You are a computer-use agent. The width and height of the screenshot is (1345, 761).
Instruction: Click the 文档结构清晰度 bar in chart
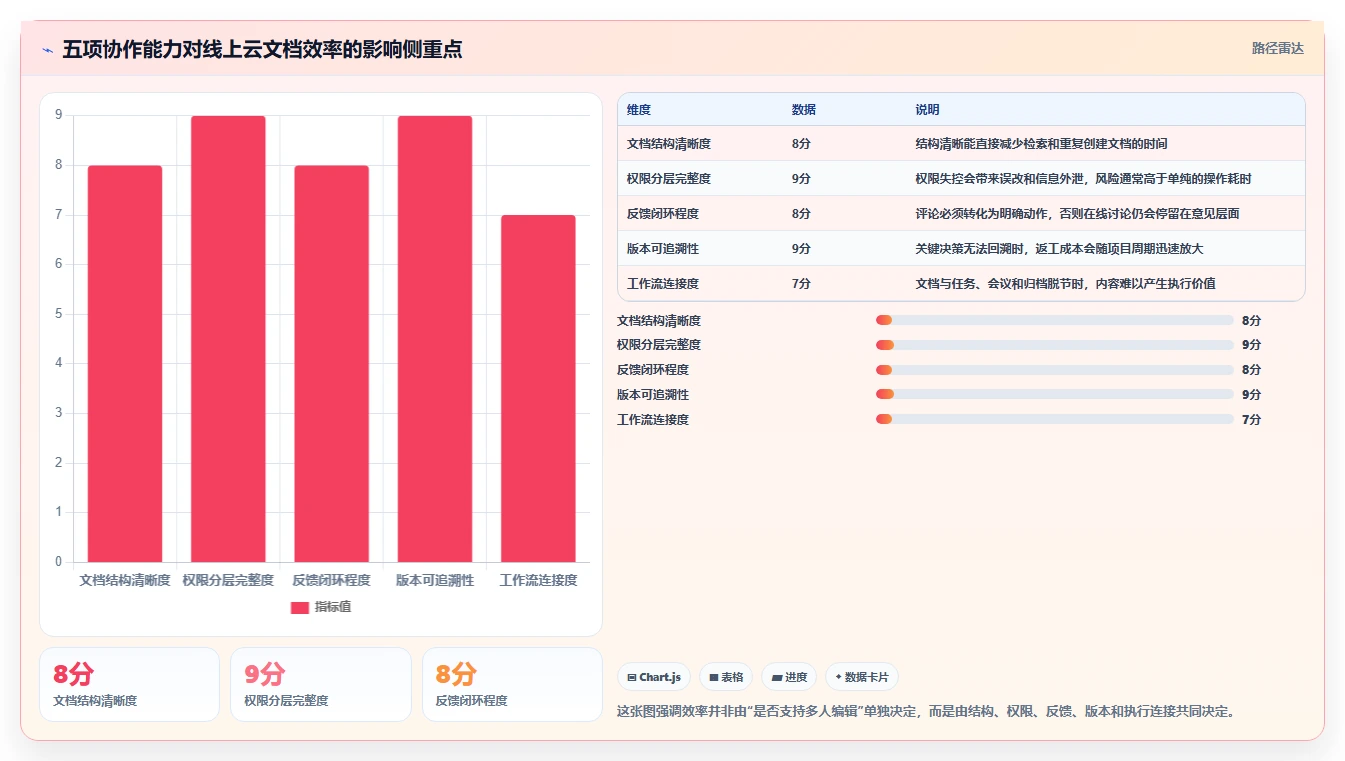[125, 363]
